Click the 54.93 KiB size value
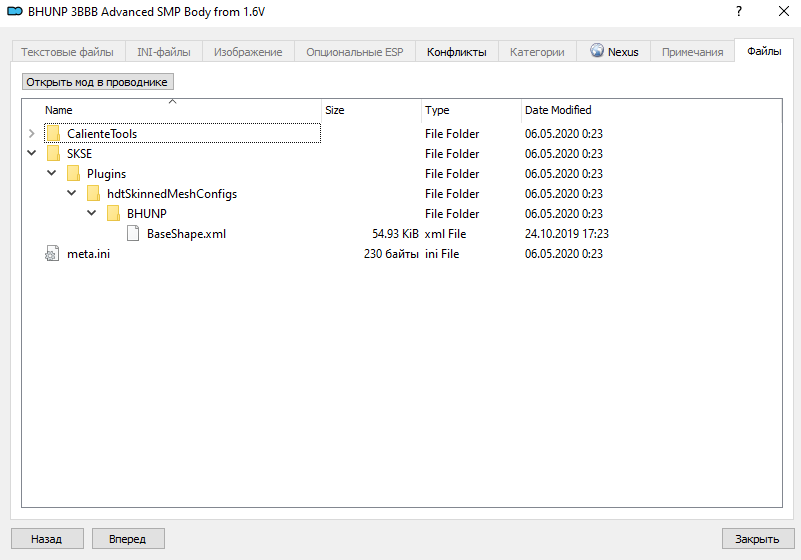This screenshot has height=560, width=801. point(395,234)
